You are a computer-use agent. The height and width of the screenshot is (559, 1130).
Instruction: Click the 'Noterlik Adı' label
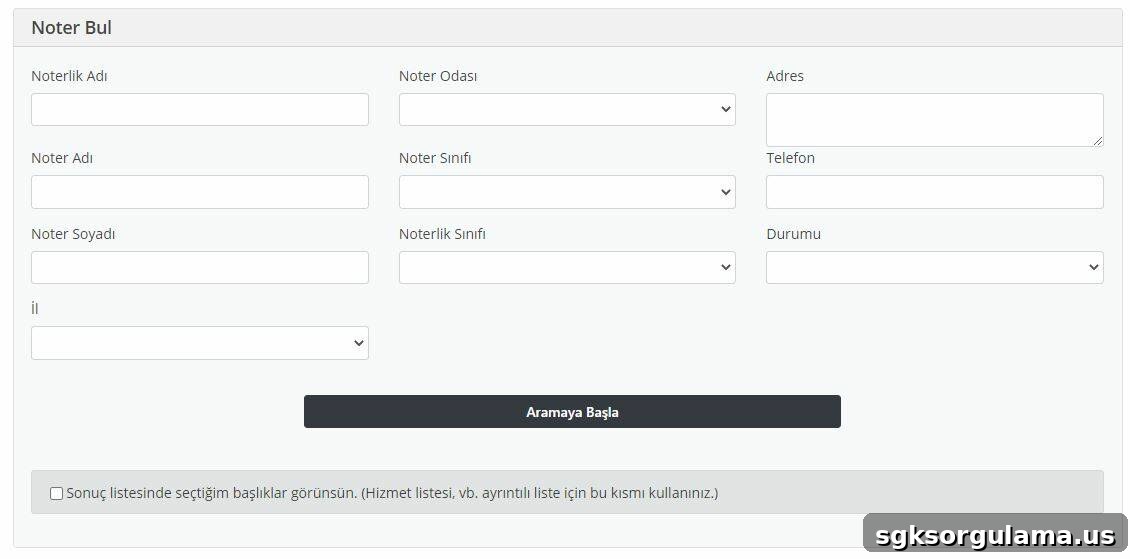pos(69,76)
